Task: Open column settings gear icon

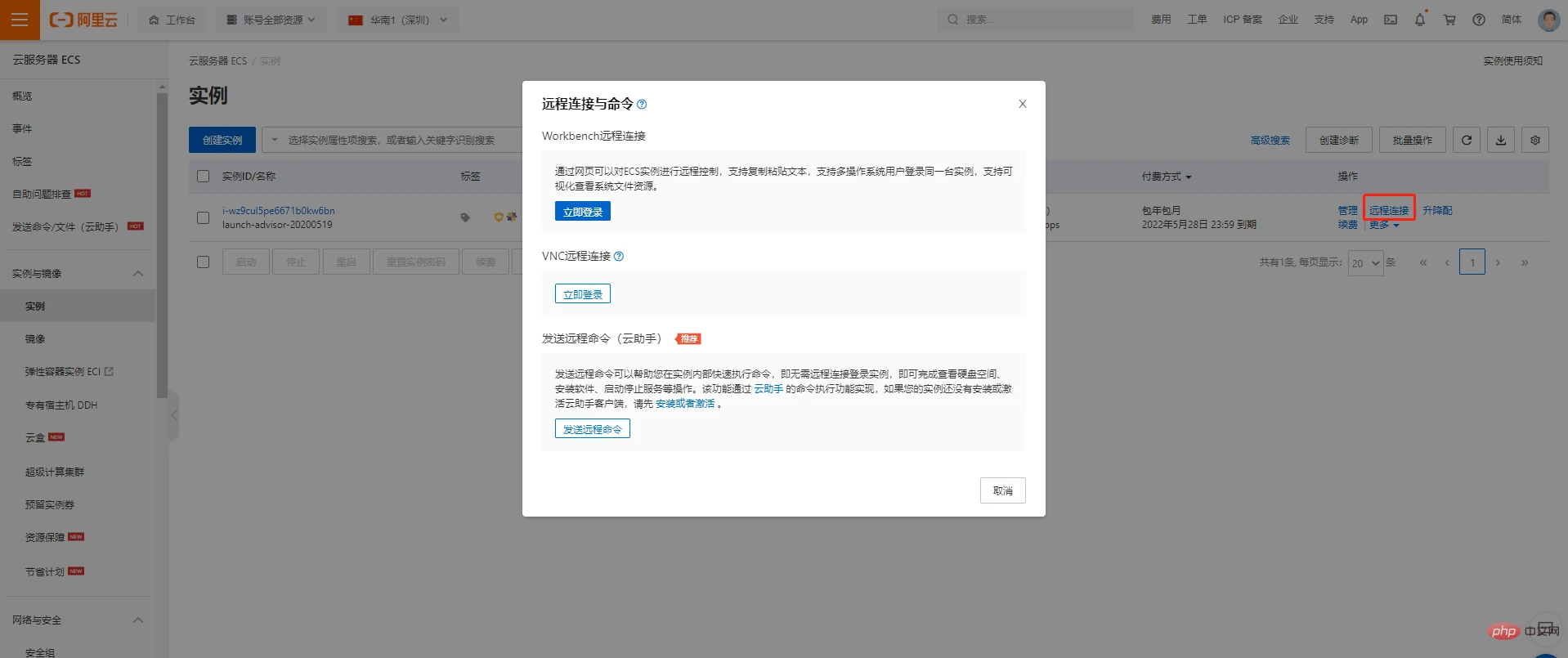Action: (1535, 140)
